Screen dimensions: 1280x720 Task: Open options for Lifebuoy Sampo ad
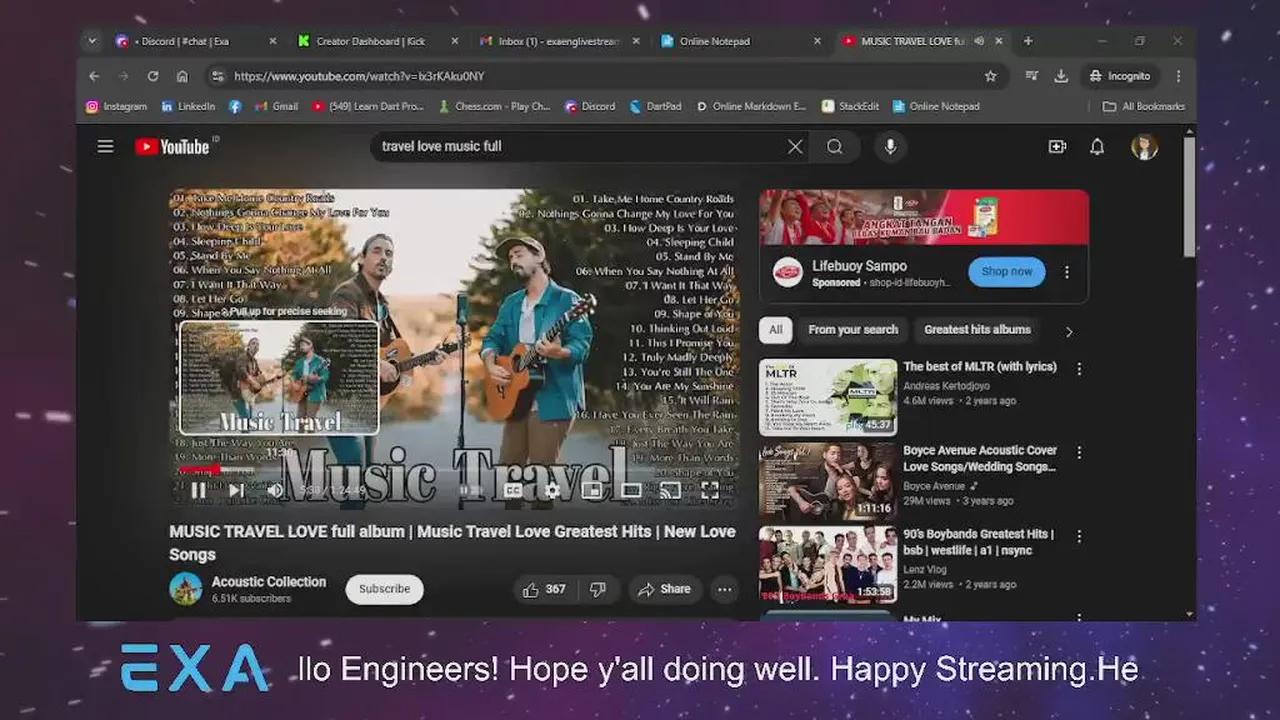[1067, 272]
